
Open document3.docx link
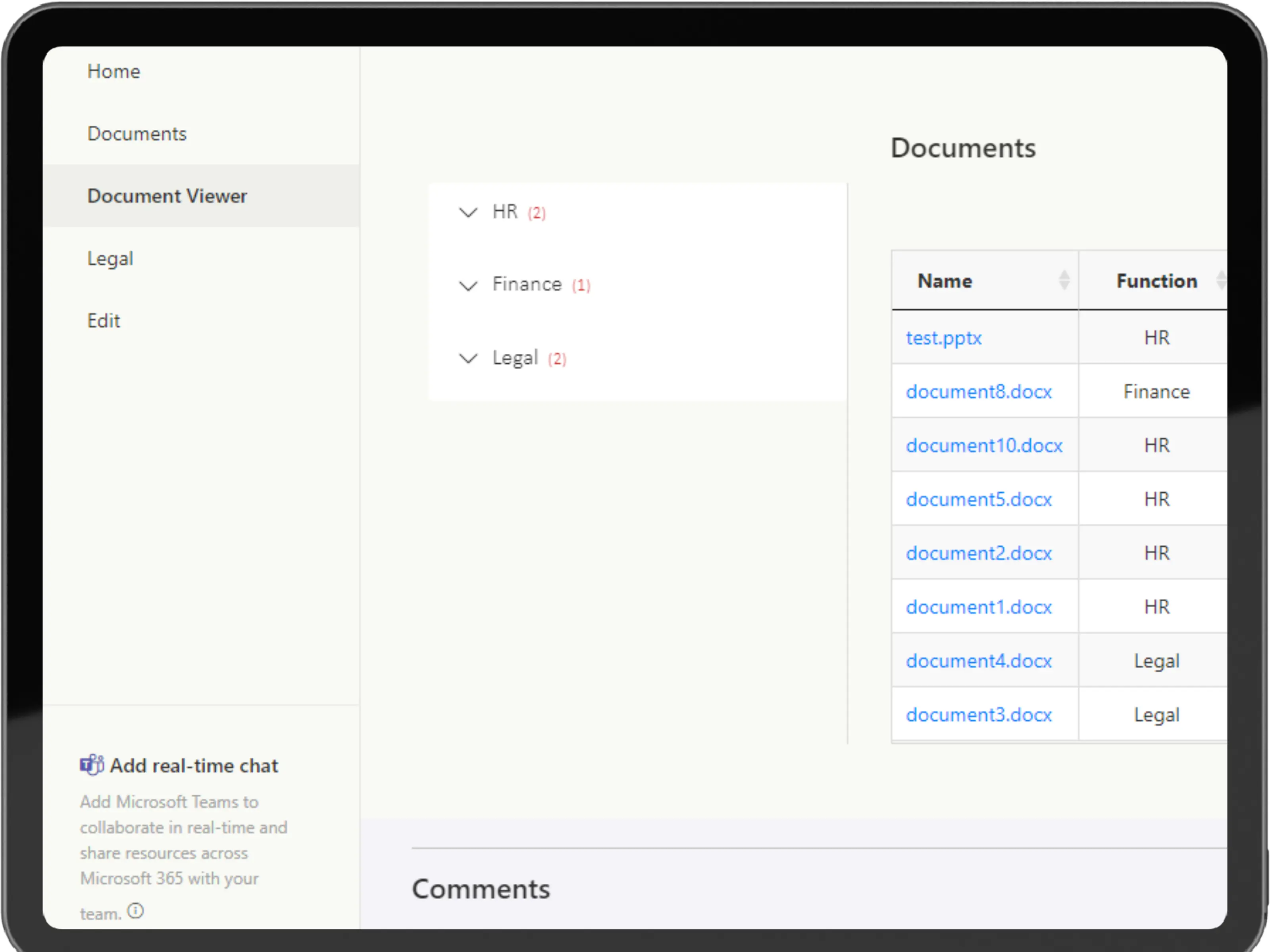[x=978, y=715]
